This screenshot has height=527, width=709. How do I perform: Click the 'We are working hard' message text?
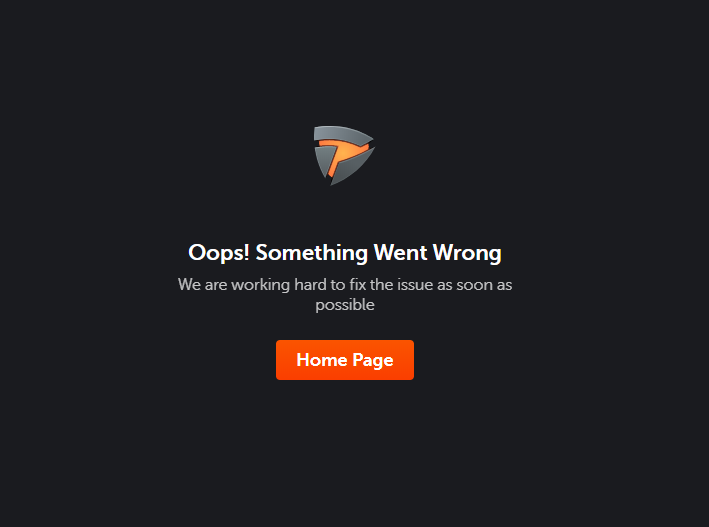click(345, 294)
